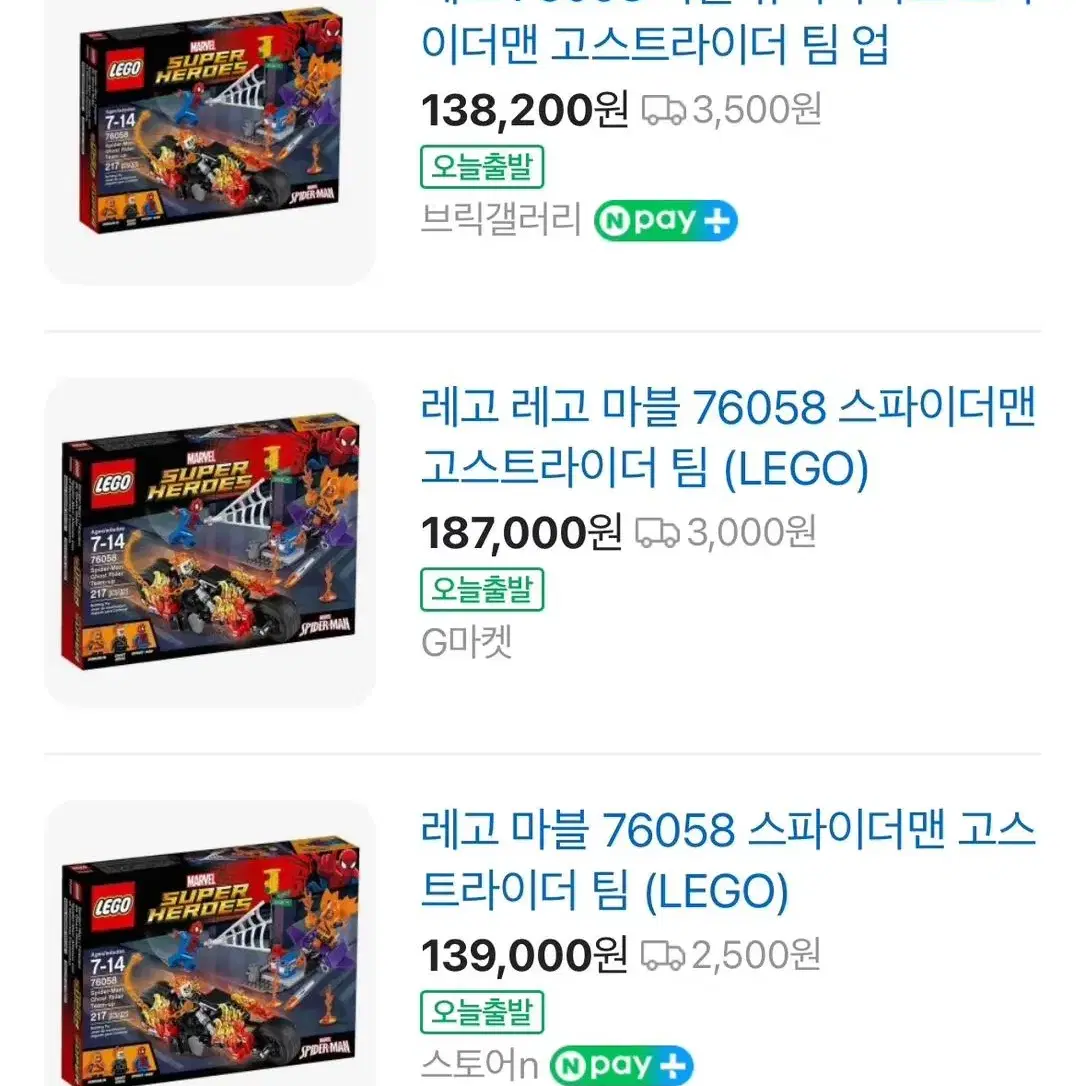Open the 레고 마블 76058 스파이더맨 고스트라이더 팀 title
1086x1086 pixels.
point(728,860)
